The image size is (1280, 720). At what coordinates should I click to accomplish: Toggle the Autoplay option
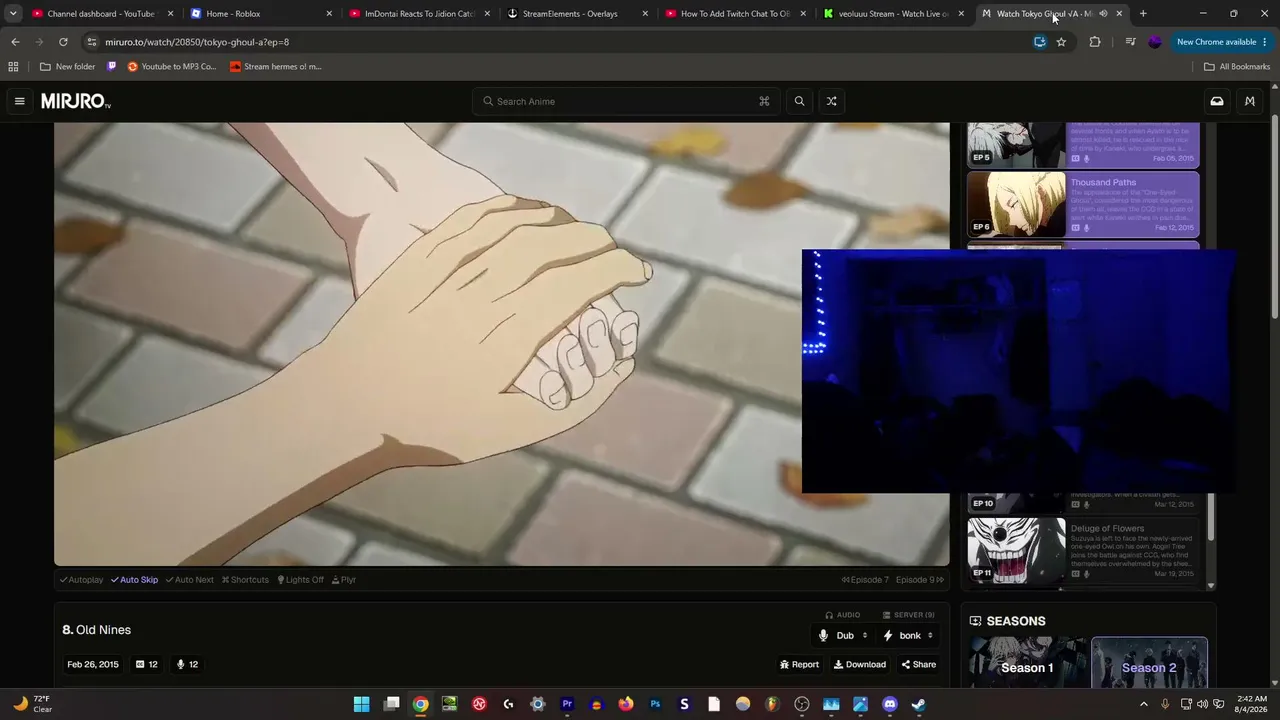point(81,580)
